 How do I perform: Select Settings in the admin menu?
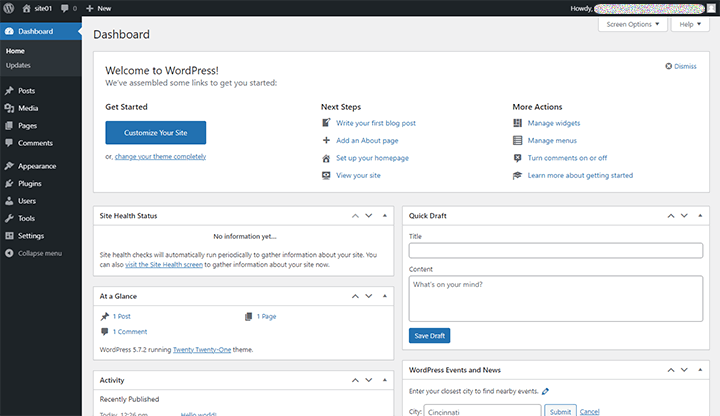pyautogui.click(x=30, y=235)
